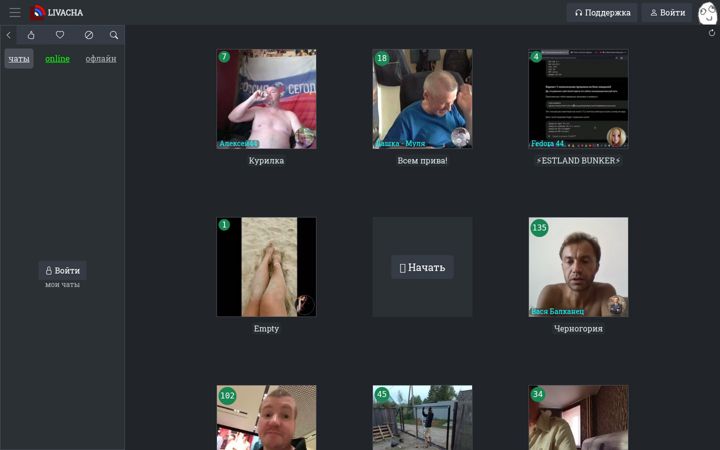This screenshot has width=720, height=450.
Task: Click the Вася Балканец username label
Action: [x=557, y=311]
